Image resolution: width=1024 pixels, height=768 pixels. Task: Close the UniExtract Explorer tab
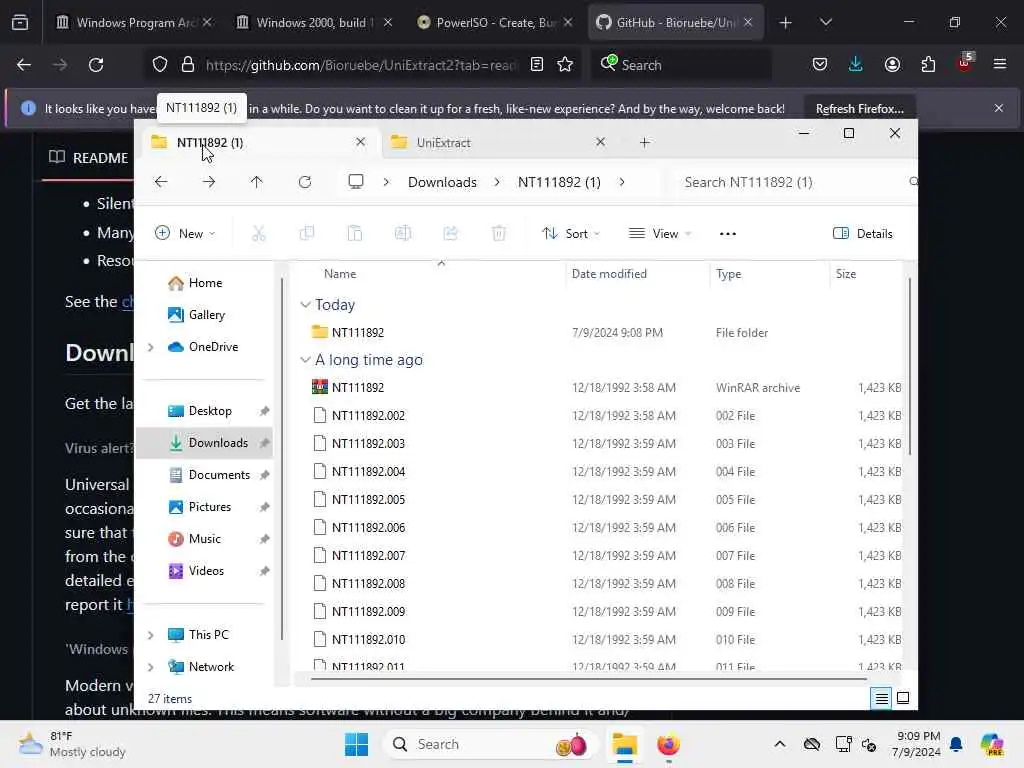(601, 142)
